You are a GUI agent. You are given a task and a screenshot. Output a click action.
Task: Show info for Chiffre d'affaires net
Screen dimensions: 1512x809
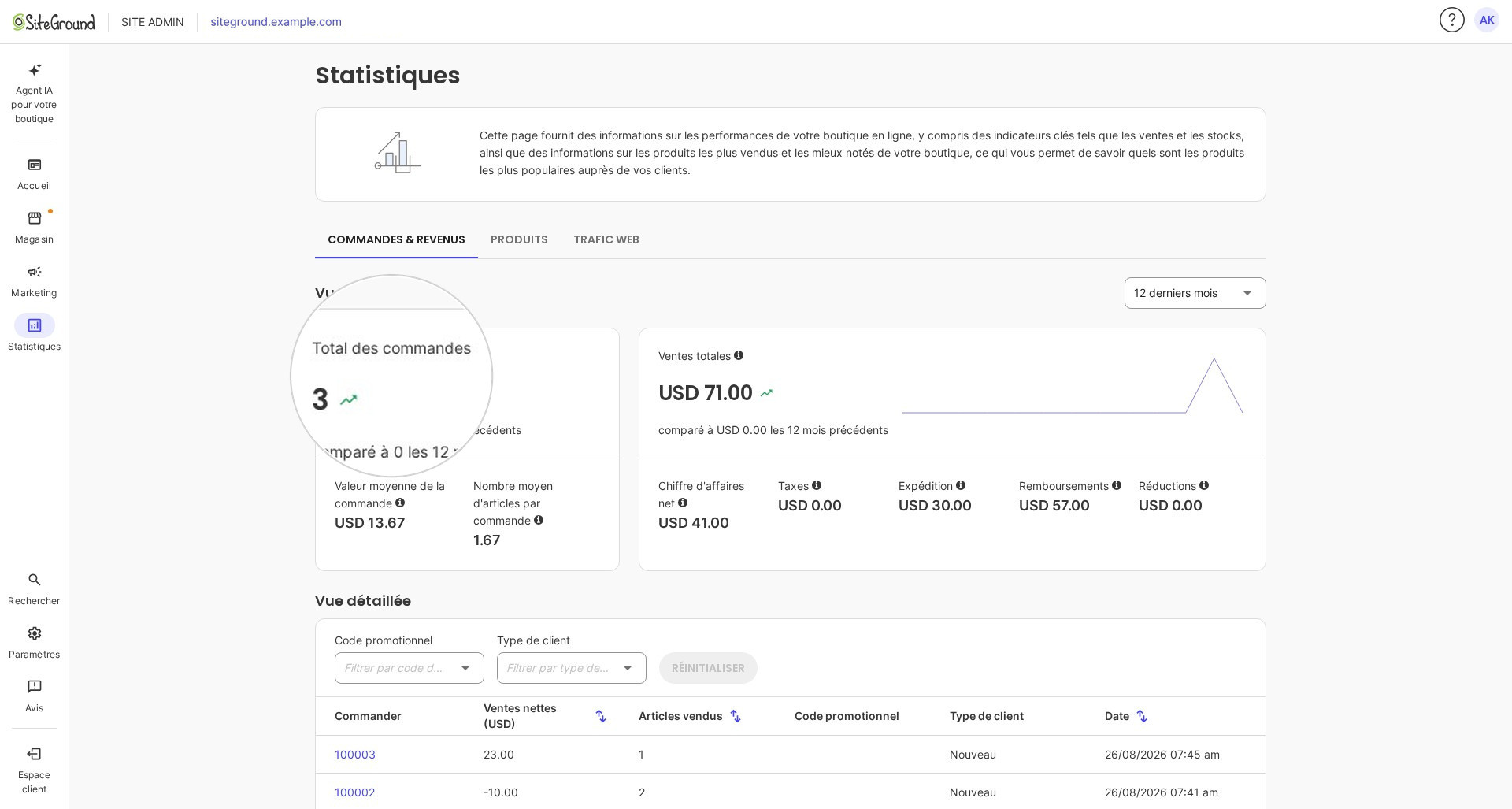click(683, 503)
